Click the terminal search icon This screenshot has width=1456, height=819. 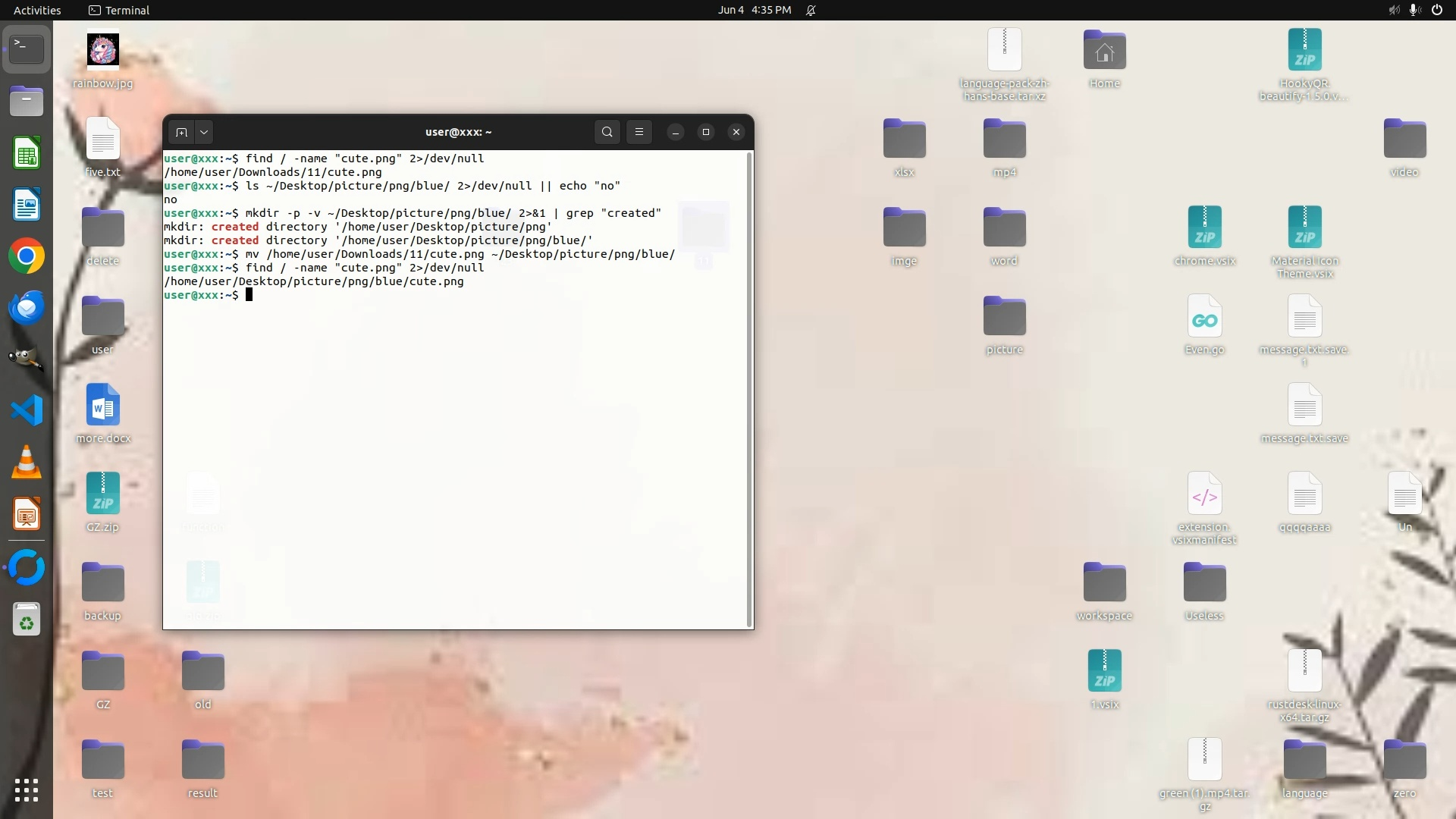(607, 132)
